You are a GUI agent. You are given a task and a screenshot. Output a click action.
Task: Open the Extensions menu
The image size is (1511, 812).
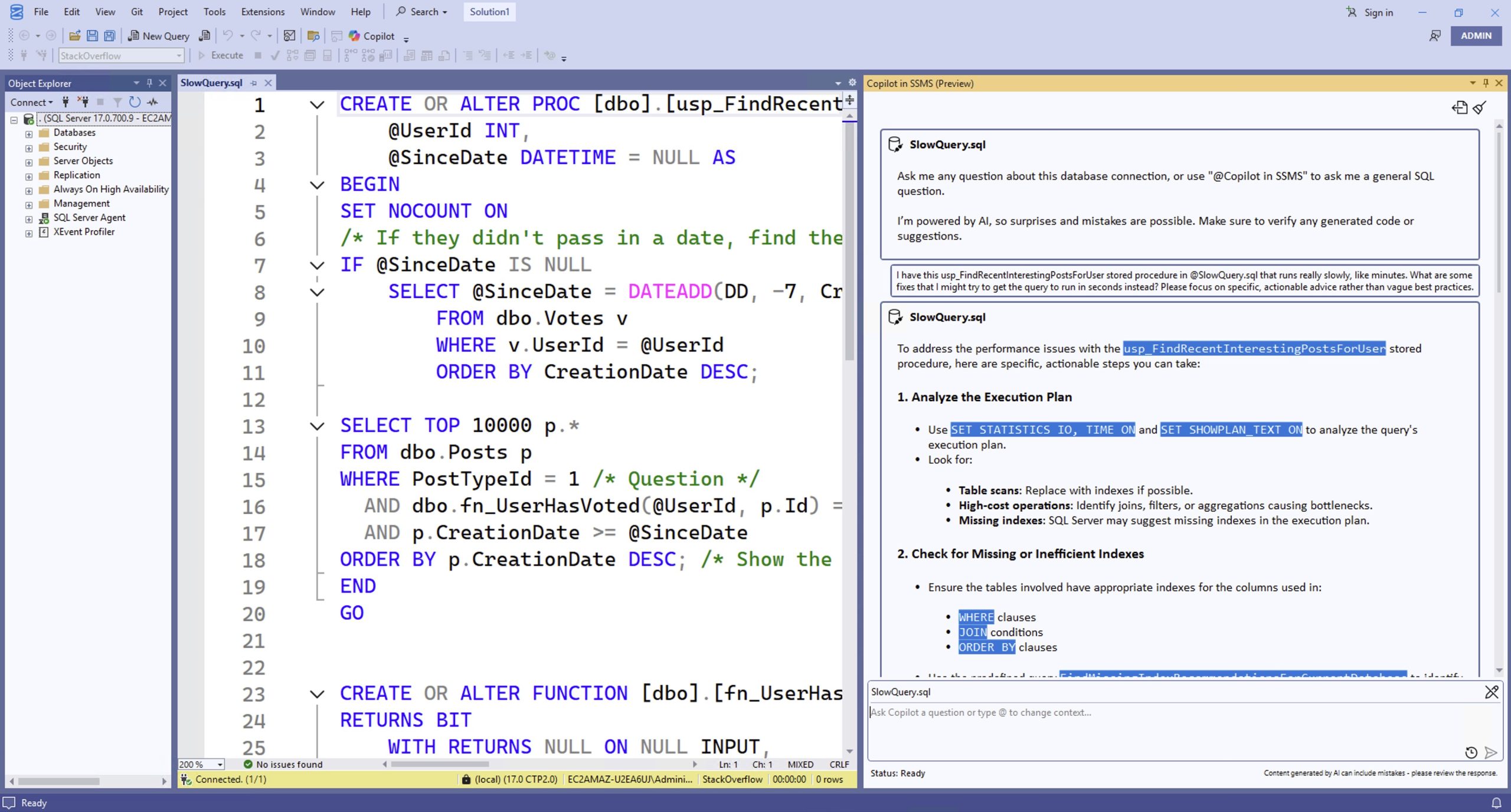[263, 12]
